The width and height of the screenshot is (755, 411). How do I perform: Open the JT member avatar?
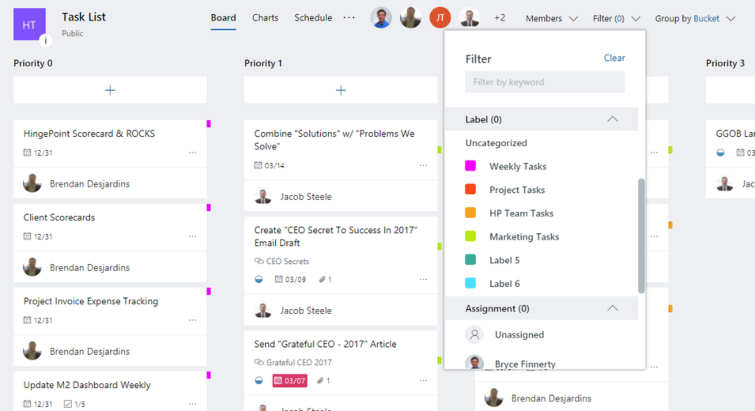(x=440, y=18)
